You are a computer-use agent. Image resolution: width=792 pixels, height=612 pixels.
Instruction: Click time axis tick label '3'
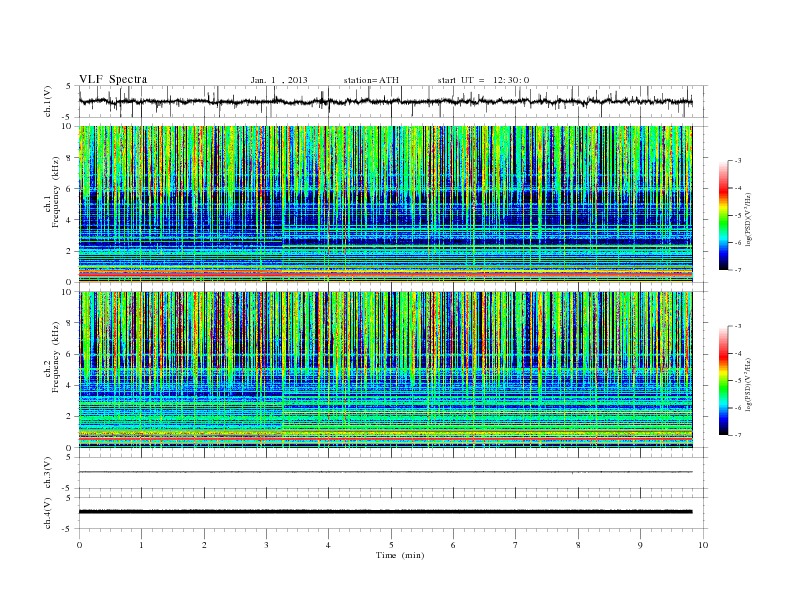pos(266,545)
